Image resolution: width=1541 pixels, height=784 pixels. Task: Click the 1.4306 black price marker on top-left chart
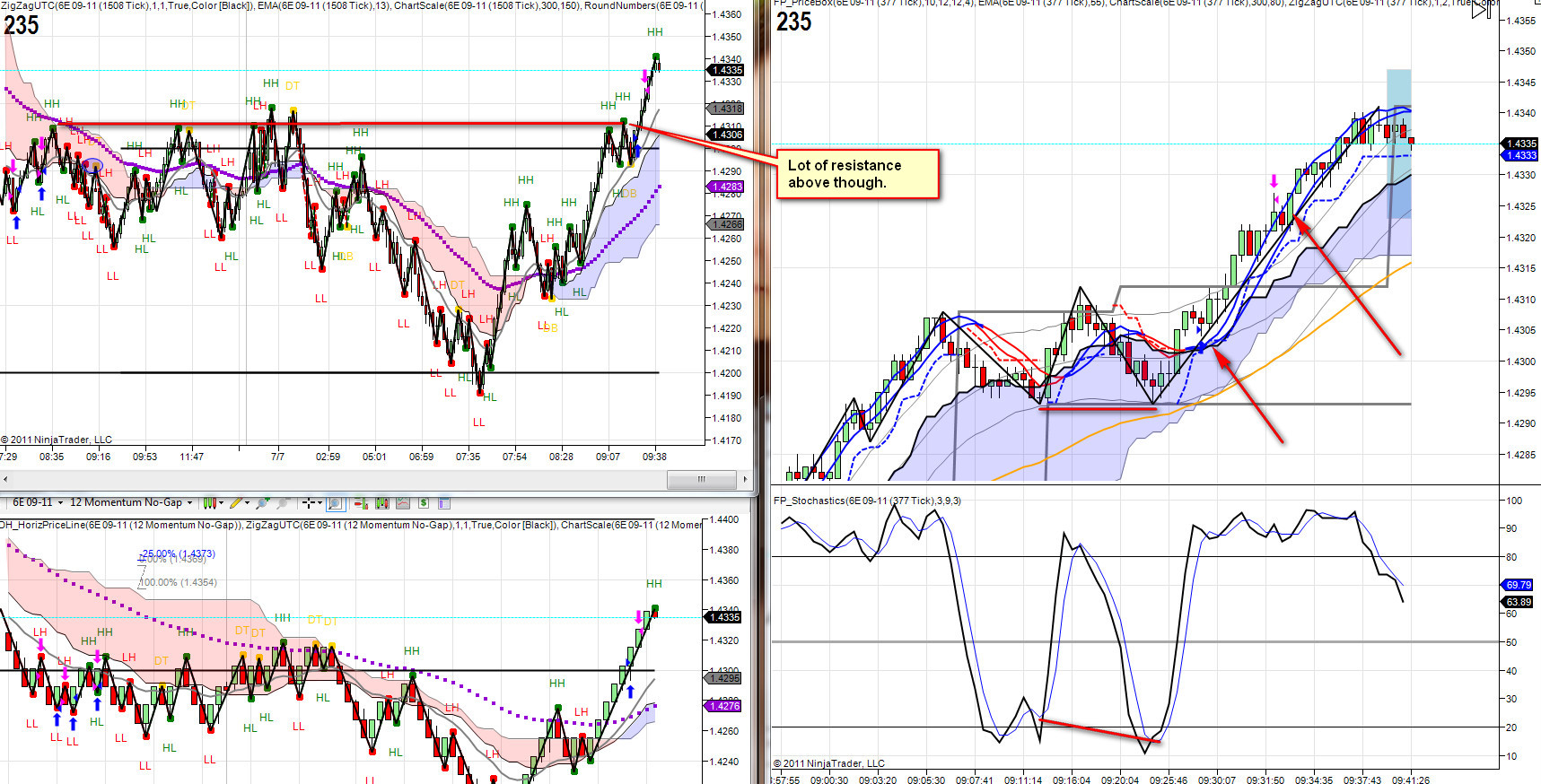tap(726, 135)
